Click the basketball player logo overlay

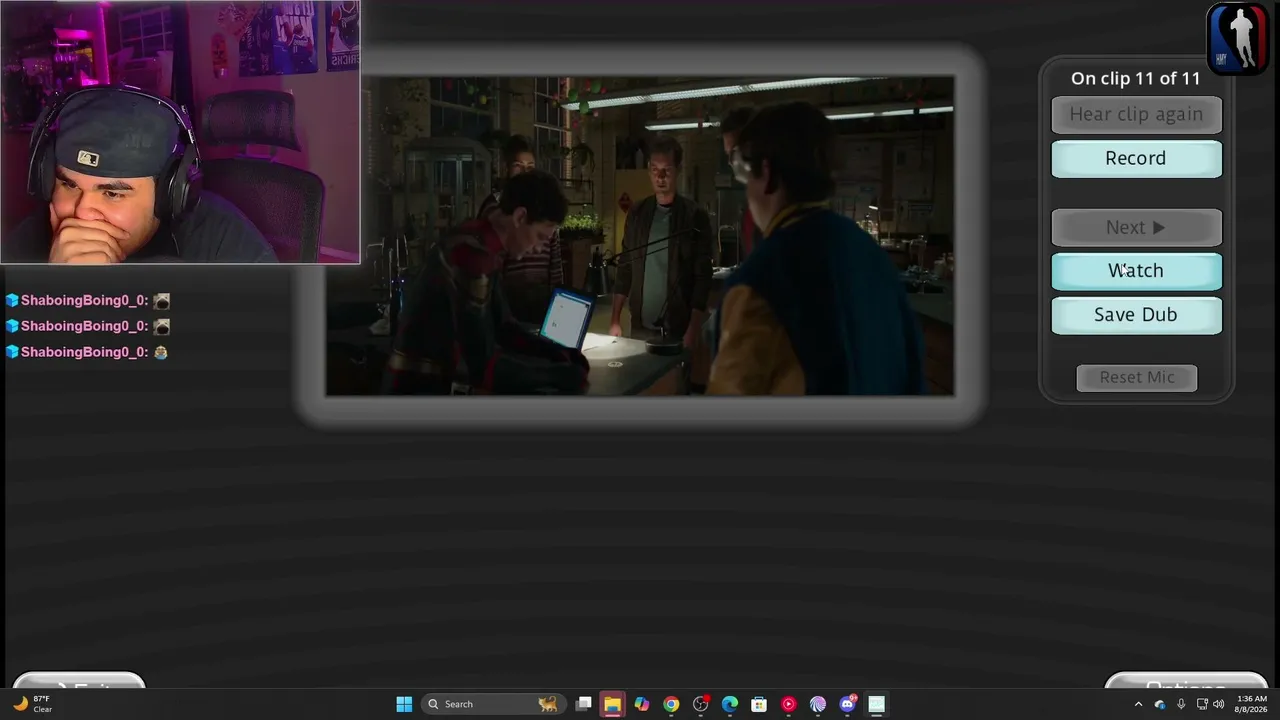click(1237, 39)
